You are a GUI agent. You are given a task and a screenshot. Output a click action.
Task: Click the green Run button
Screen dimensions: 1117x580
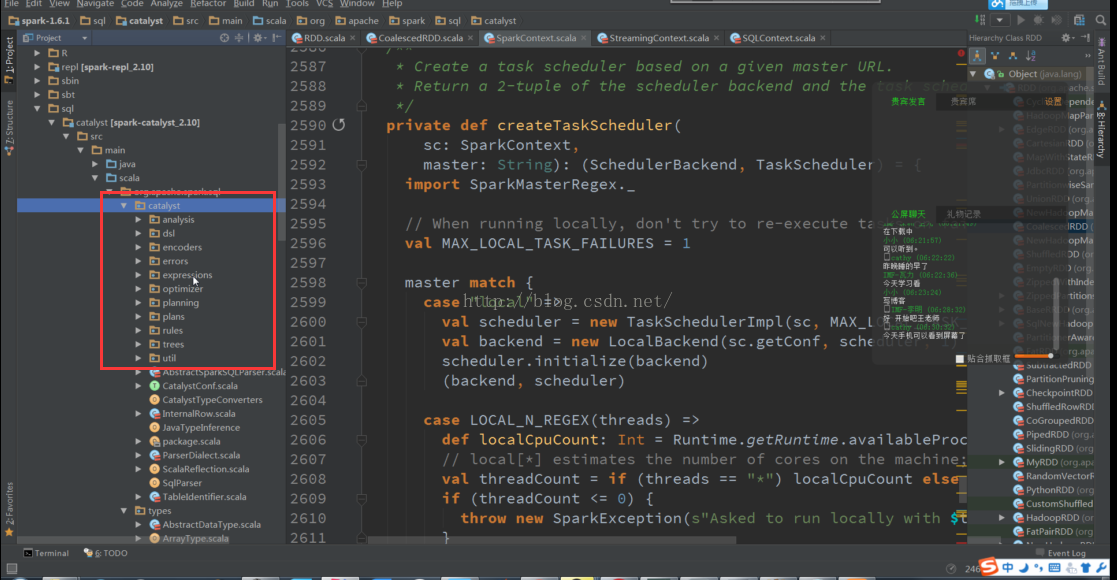point(1021,21)
